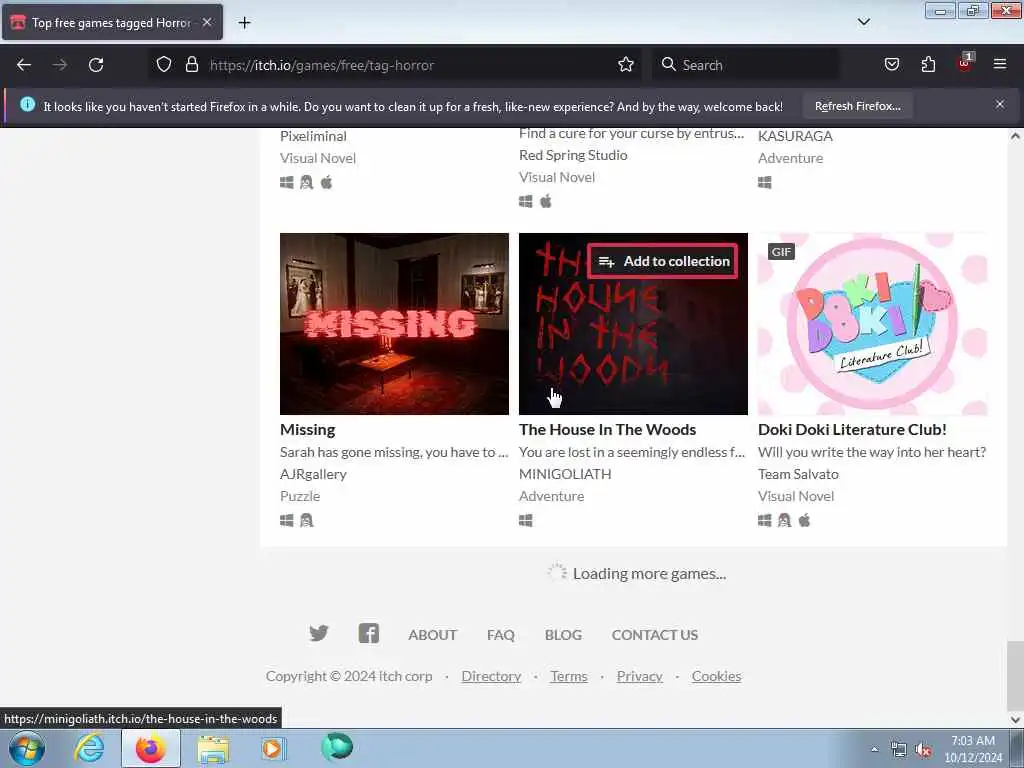This screenshot has width=1024, height=768.
Task: Open the Windows Start button
Action: [27, 748]
